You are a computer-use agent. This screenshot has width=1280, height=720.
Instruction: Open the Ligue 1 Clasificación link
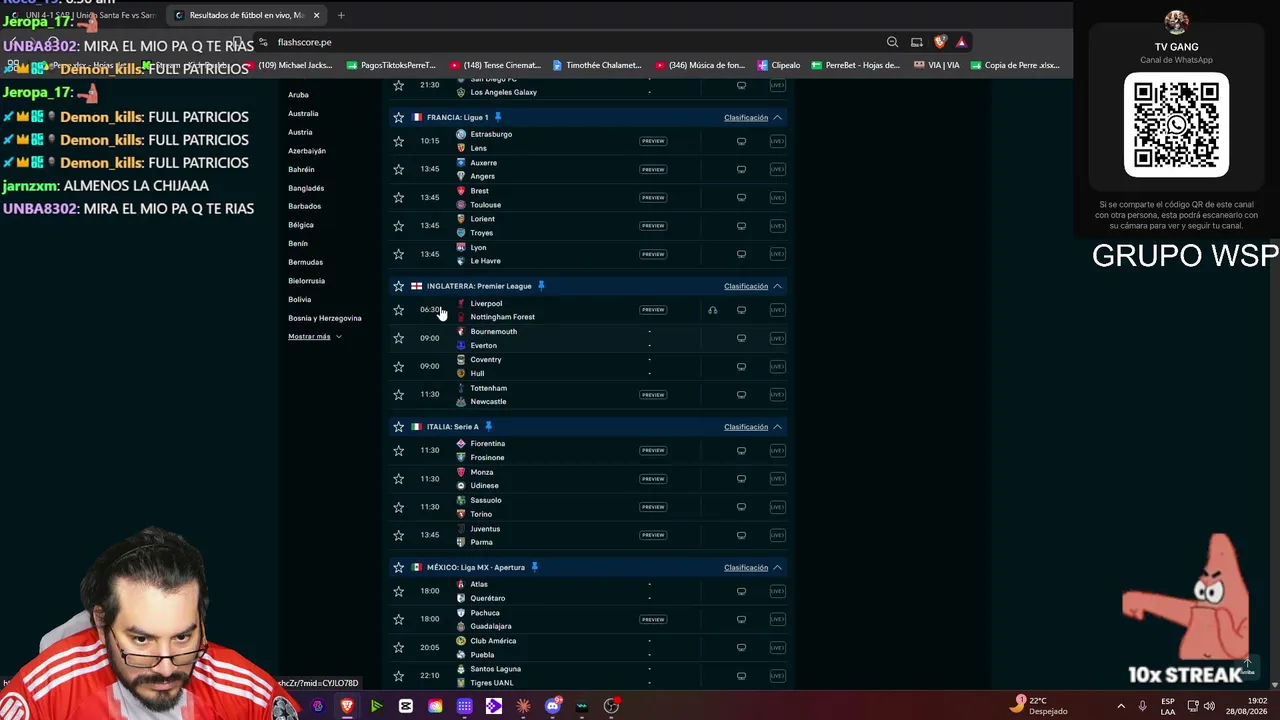[x=746, y=117]
